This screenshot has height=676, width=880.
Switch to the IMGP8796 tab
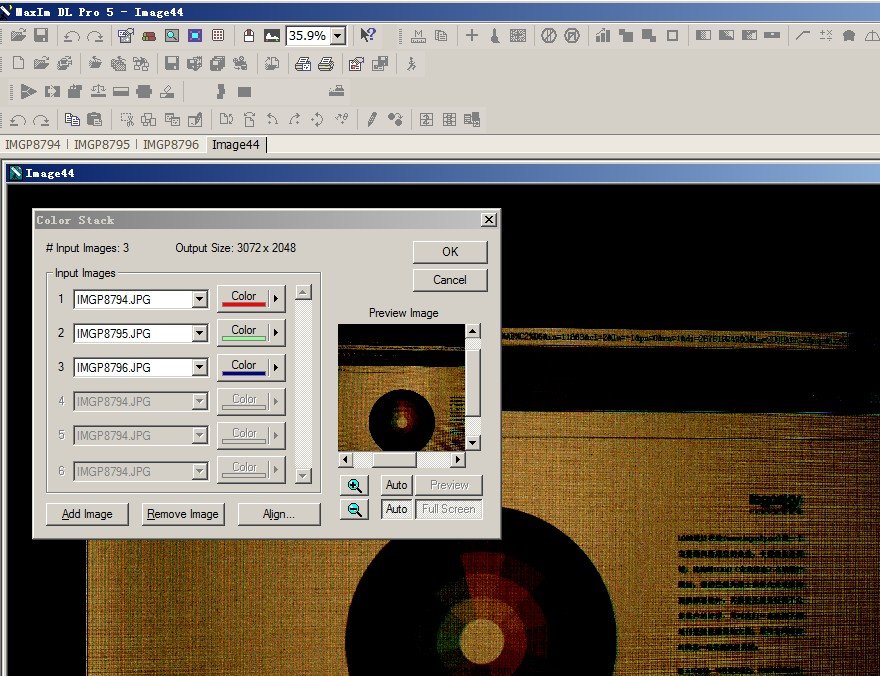171,145
